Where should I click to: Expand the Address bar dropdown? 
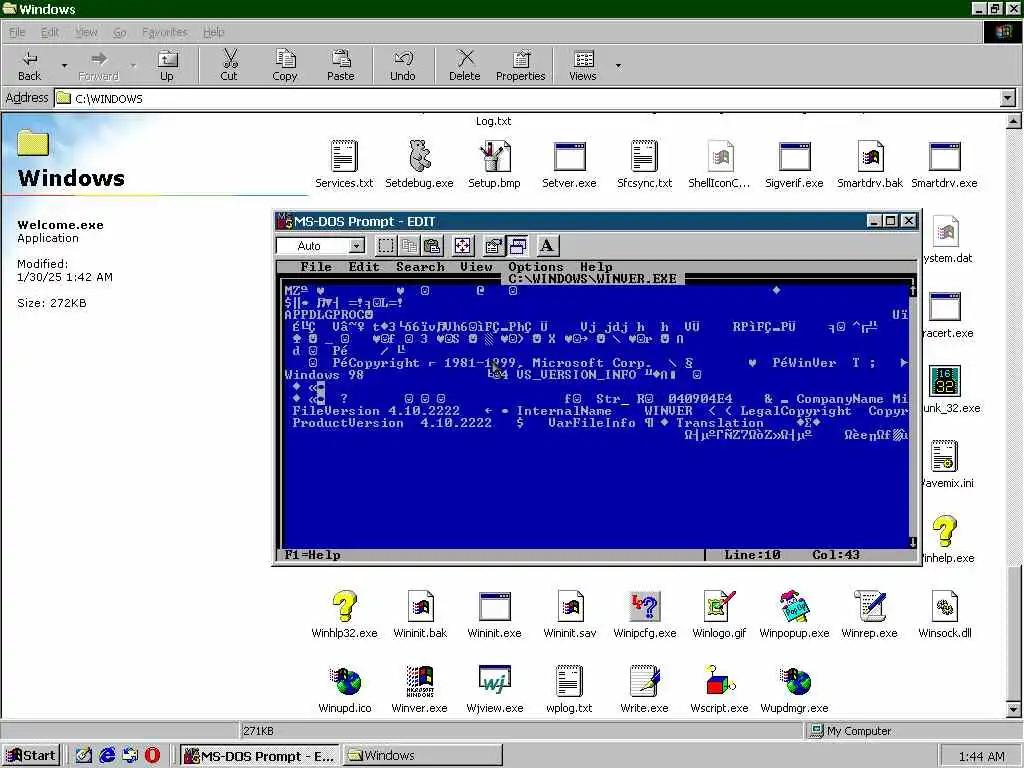[x=1008, y=99]
